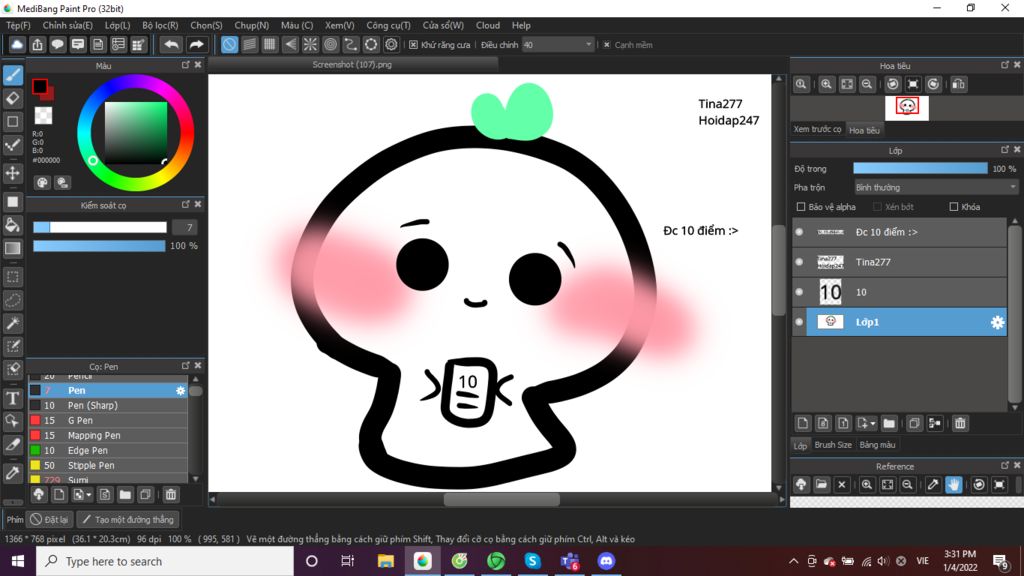Toggle the Cạnh mềm checkbox
Viewport: 1024px width, 576px height.
click(x=607, y=45)
